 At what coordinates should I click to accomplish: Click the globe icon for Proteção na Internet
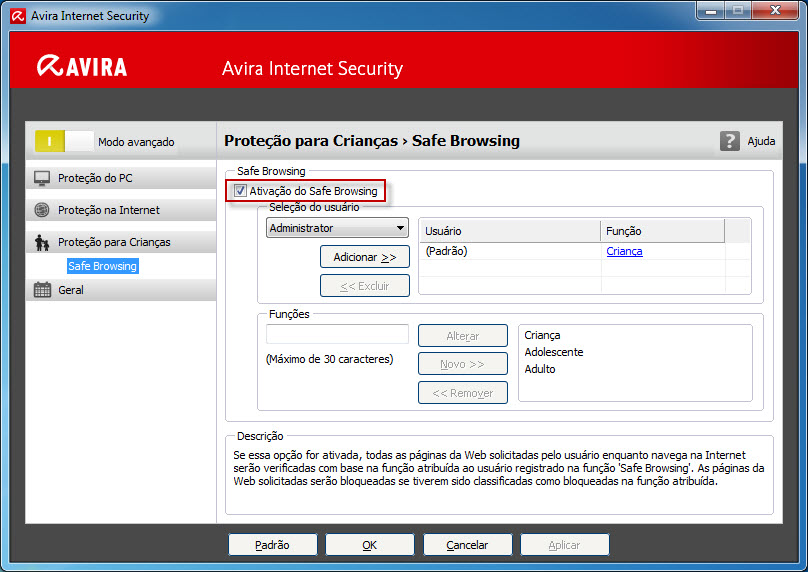click(x=42, y=210)
